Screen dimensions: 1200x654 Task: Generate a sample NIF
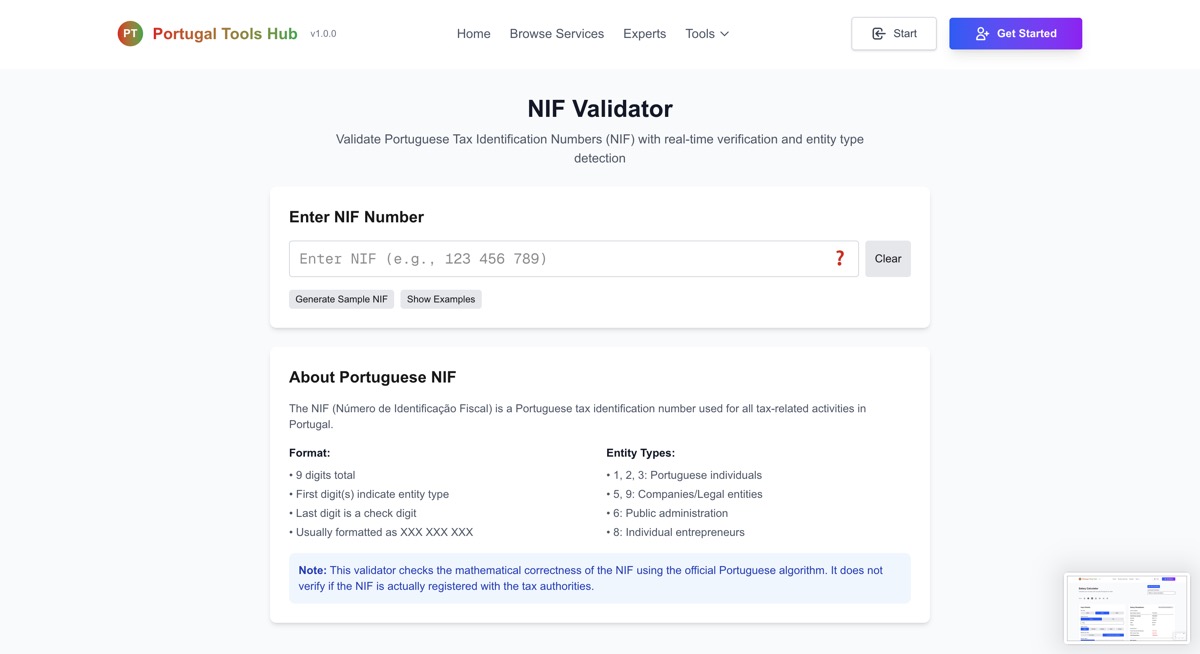(x=342, y=299)
